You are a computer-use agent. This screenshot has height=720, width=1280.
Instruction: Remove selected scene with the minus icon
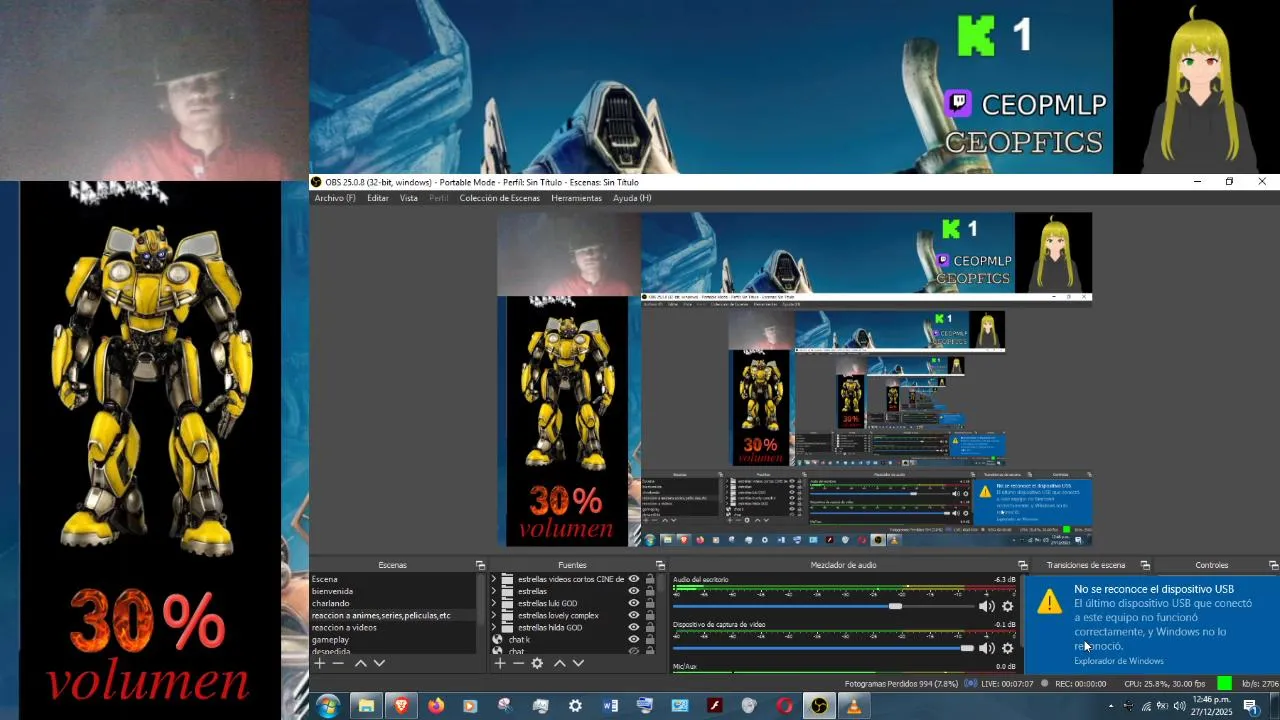pos(338,663)
